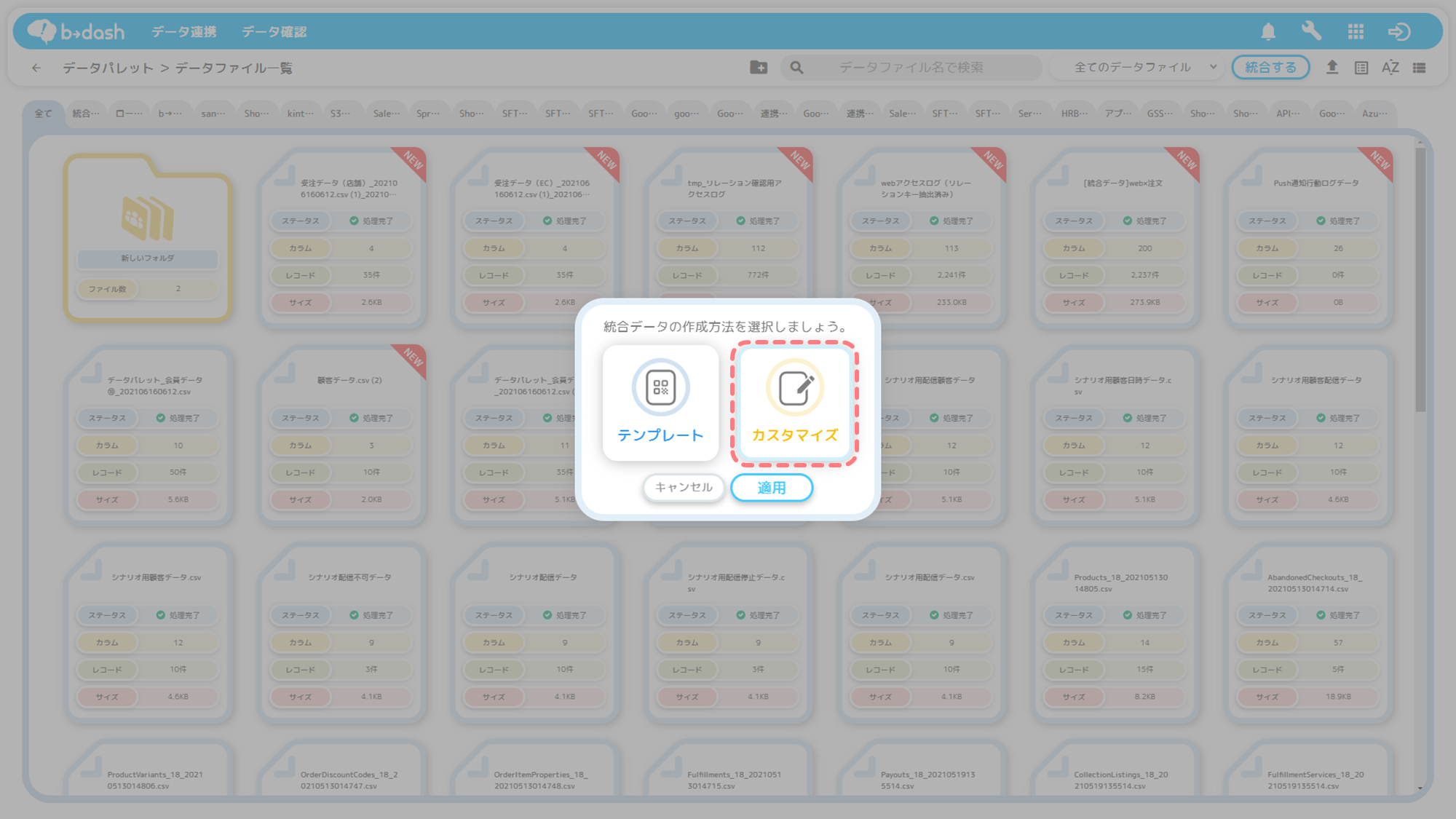Focus the データファイル名で検索 search field
The width and height of the screenshot is (1456, 819).
(911, 67)
